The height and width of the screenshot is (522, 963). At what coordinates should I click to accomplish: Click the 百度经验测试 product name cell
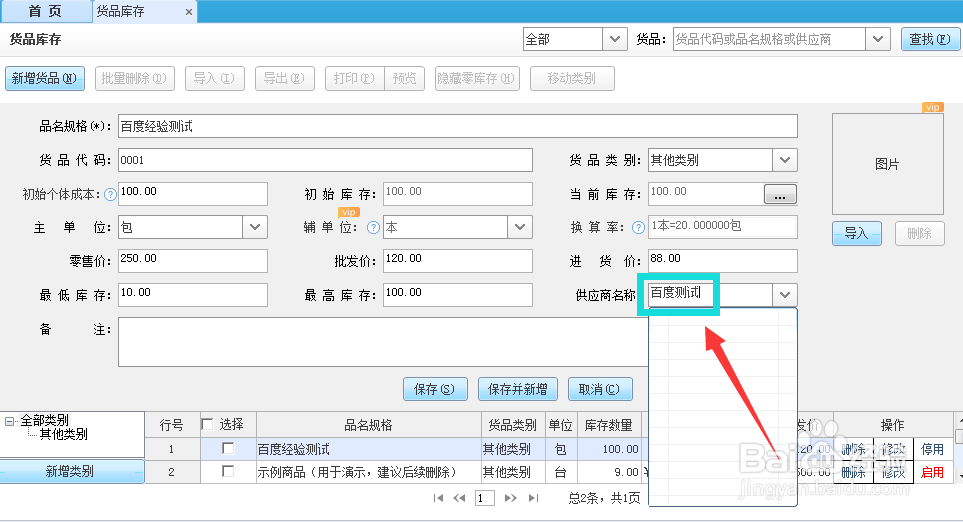pyautogui.click(x=368, y=449)
